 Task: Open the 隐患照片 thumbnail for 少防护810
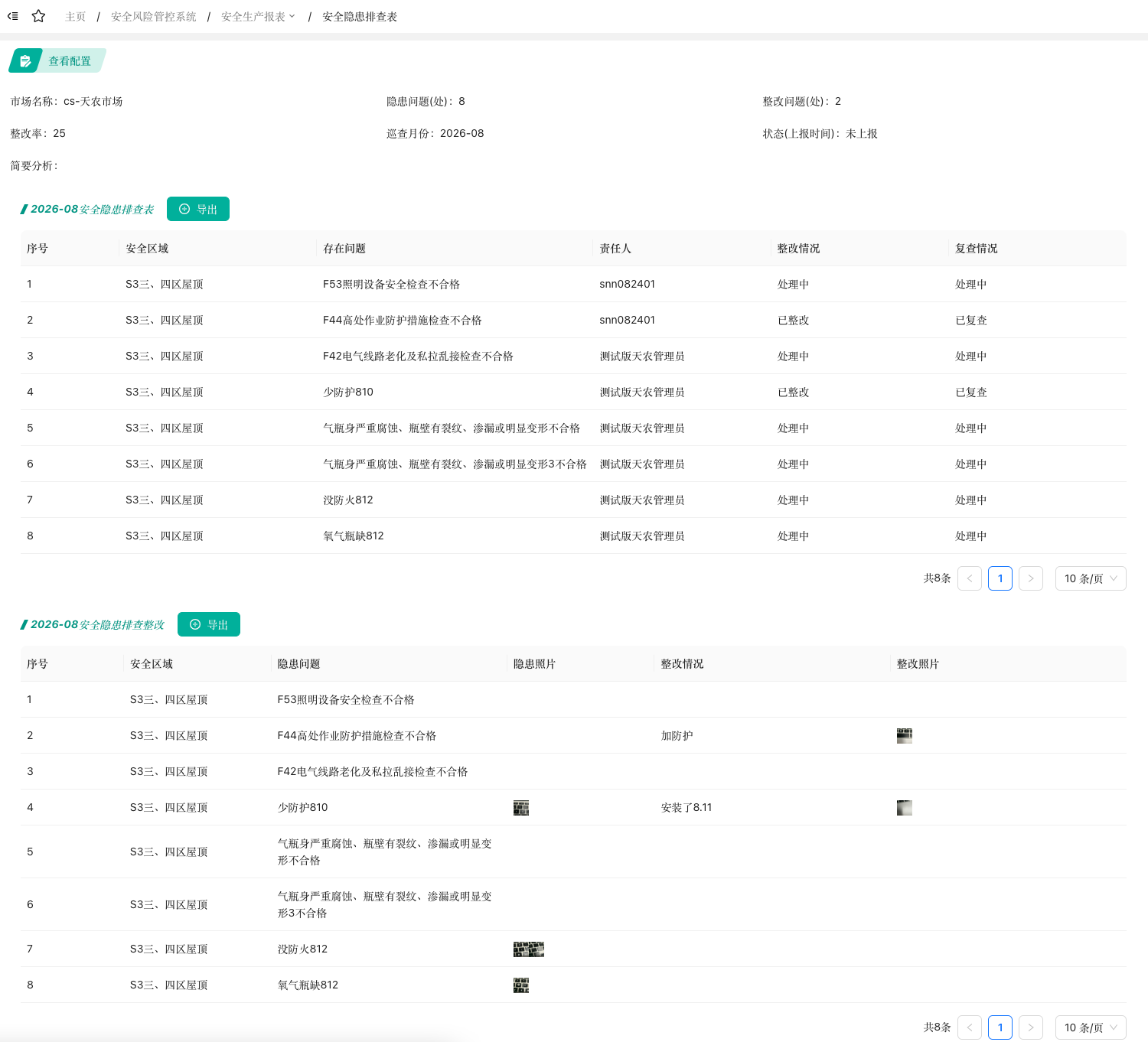click(x=521, y=808)
